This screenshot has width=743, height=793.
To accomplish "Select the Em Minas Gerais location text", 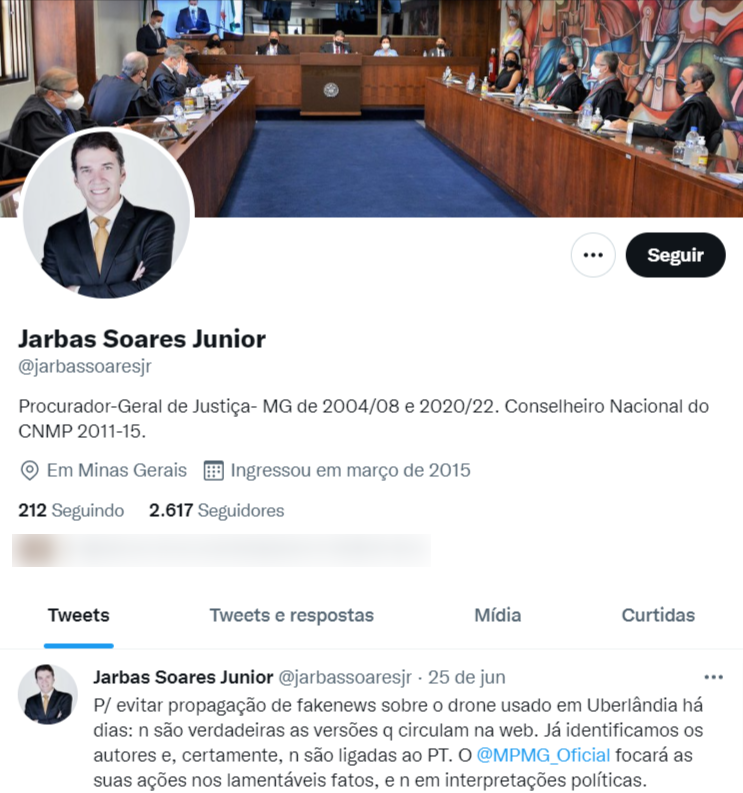I will pyautogui.click(x=117, y=470).
